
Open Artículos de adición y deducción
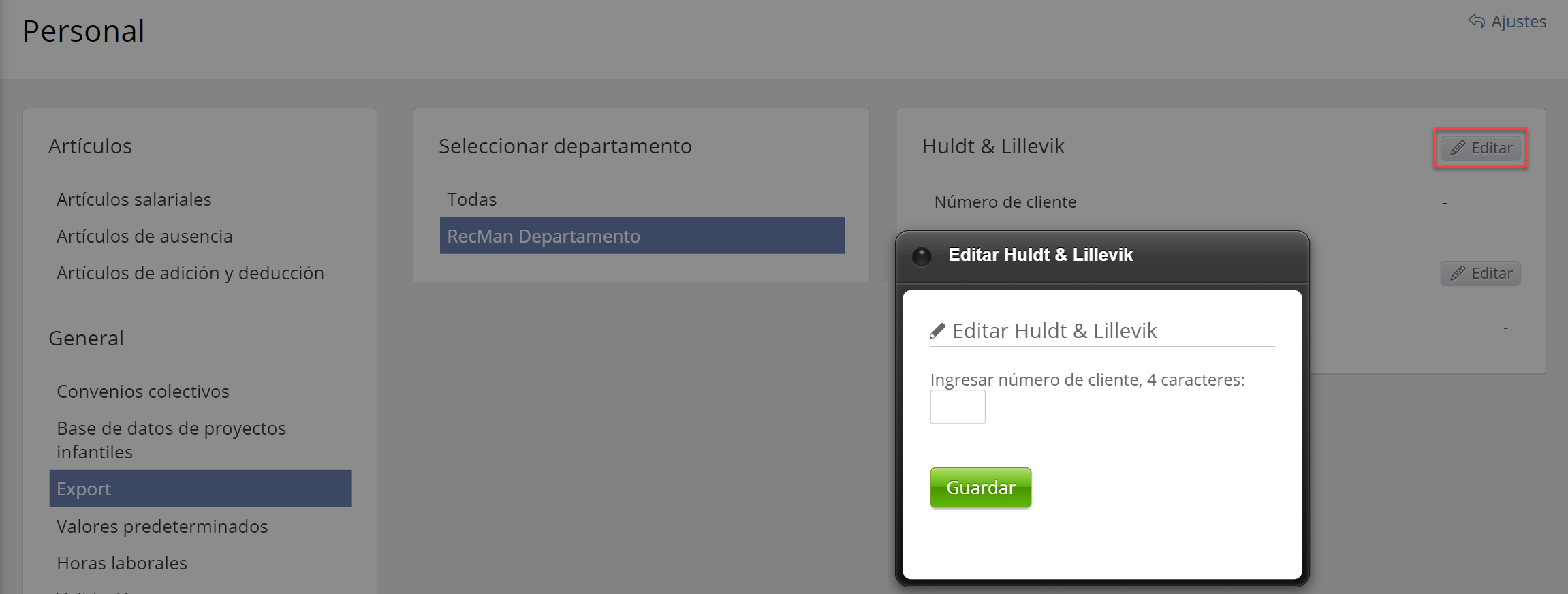pyautogui.click(x=190, y=273)
